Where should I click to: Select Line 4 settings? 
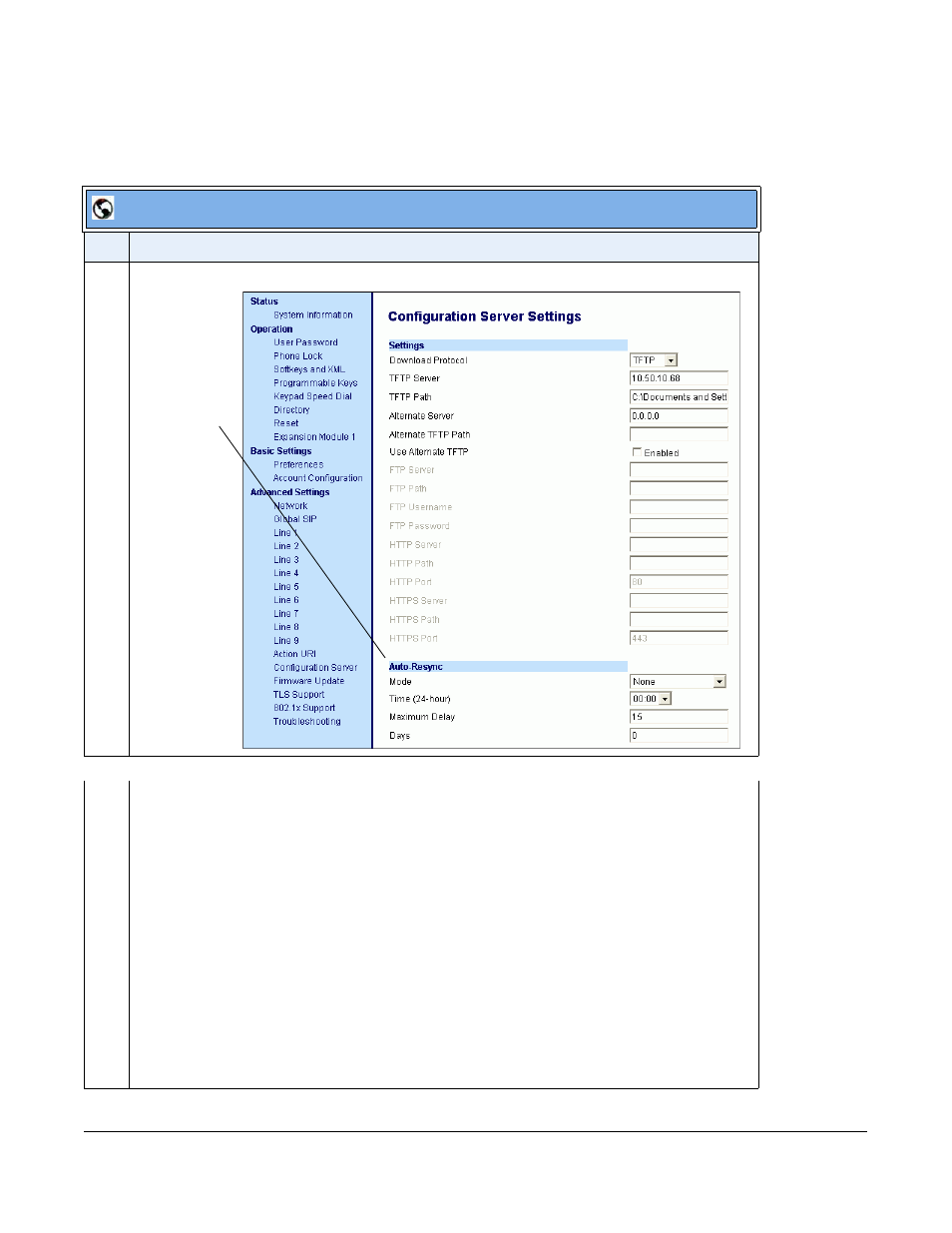click(286, 573)
